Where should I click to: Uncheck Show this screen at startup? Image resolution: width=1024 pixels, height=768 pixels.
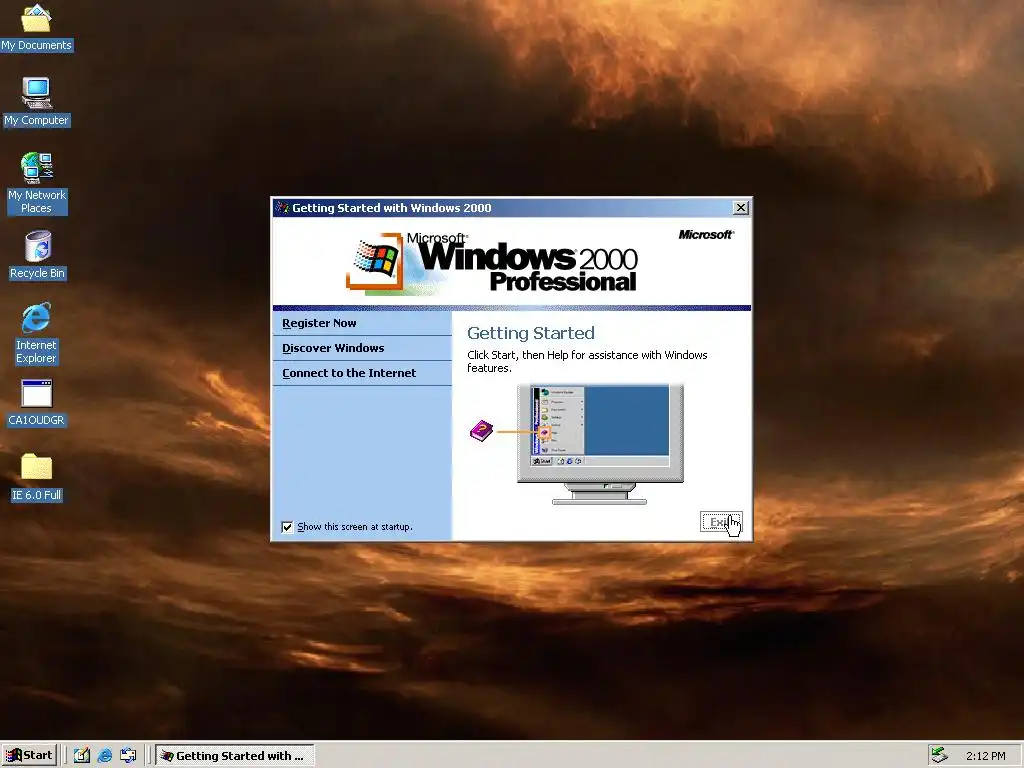tap(287, 527)
